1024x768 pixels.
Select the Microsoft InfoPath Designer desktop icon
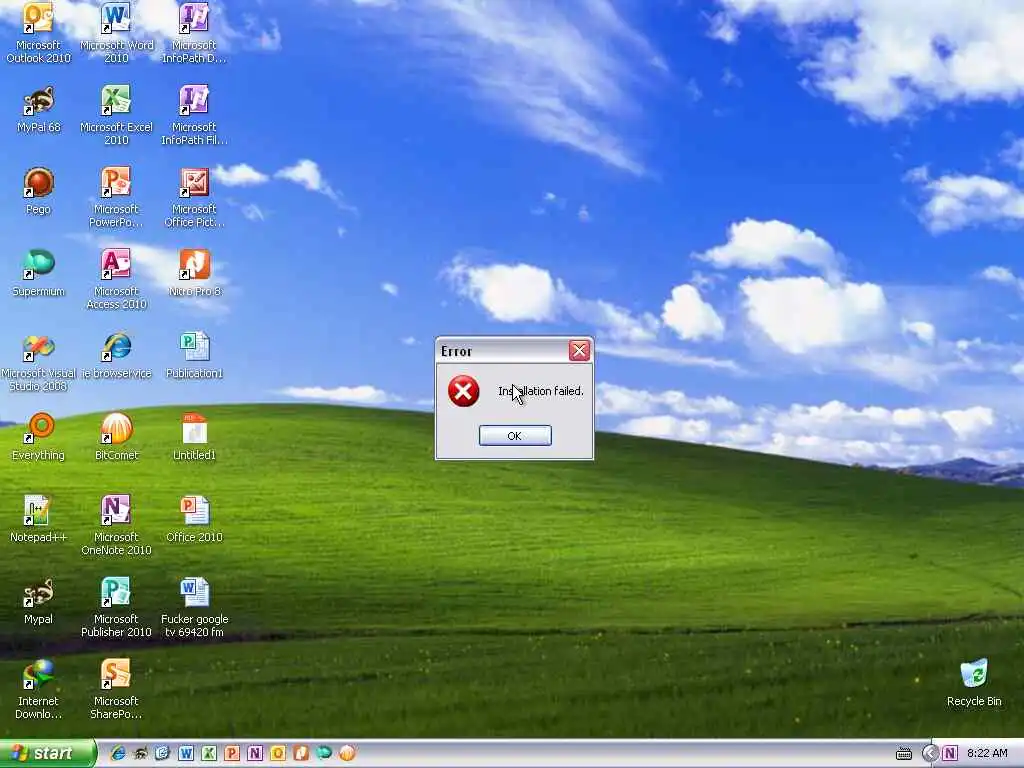[194, 33]
